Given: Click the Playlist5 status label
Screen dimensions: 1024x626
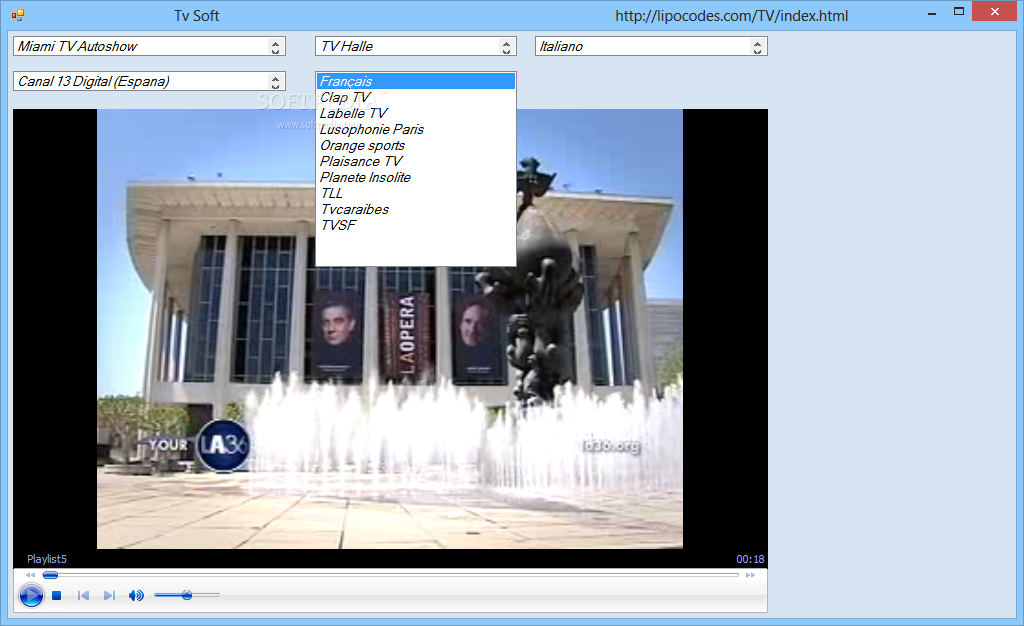Looking at the screenshot, I should pyautogui.click(x=46, y=559).
